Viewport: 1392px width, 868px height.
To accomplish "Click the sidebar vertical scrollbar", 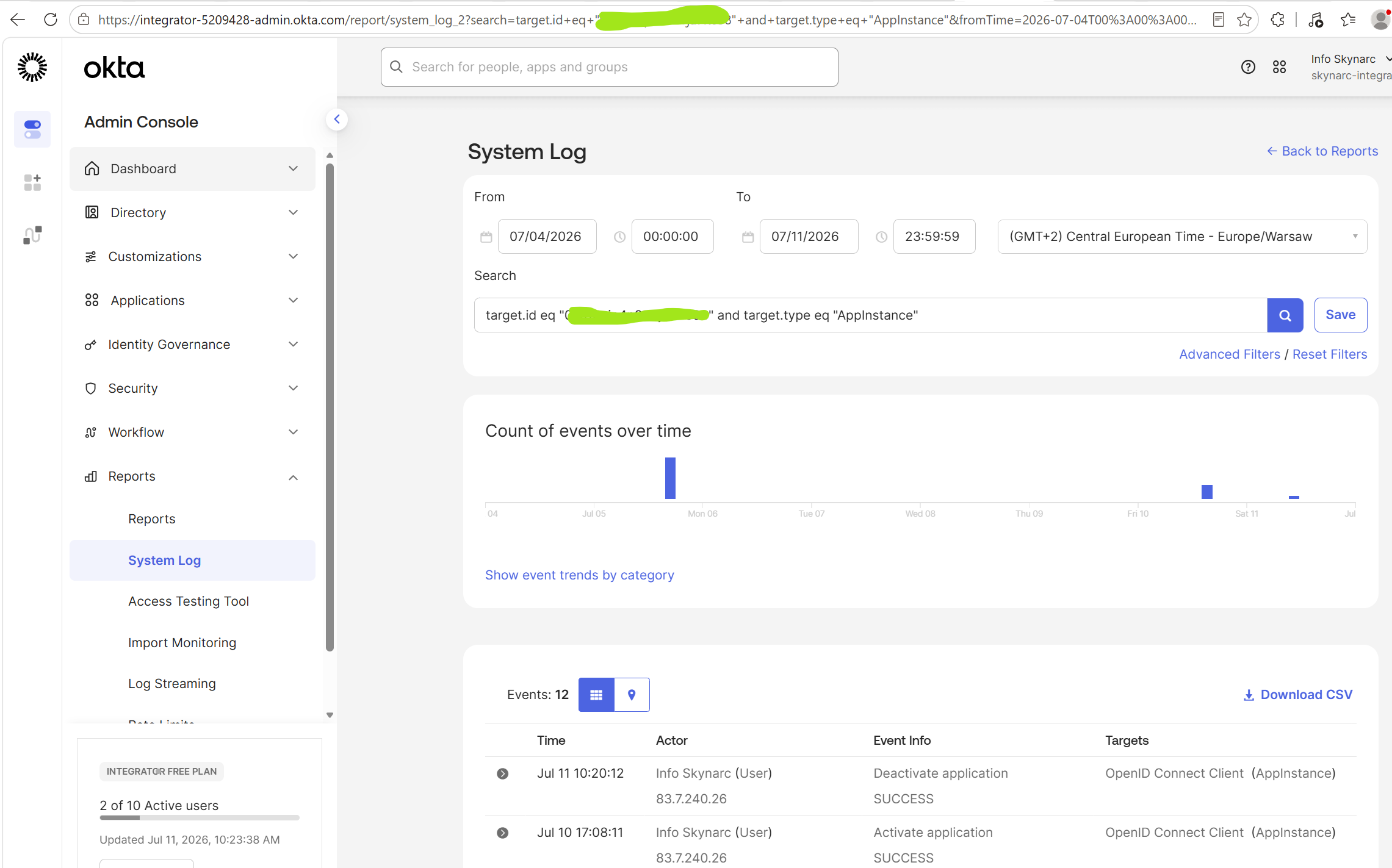I will coord(330,407).
